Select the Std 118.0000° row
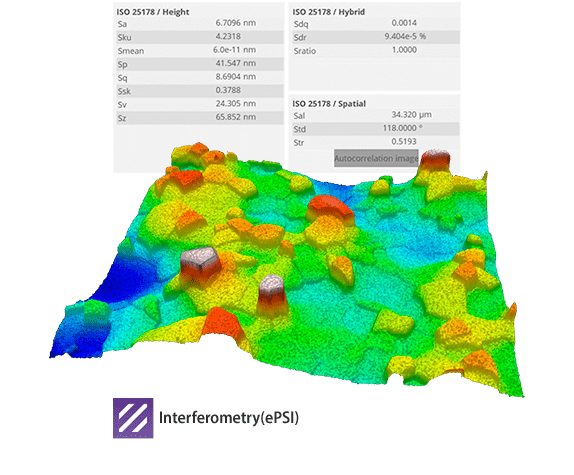Viewport: 574px width, 475px height. pos(376,129)
